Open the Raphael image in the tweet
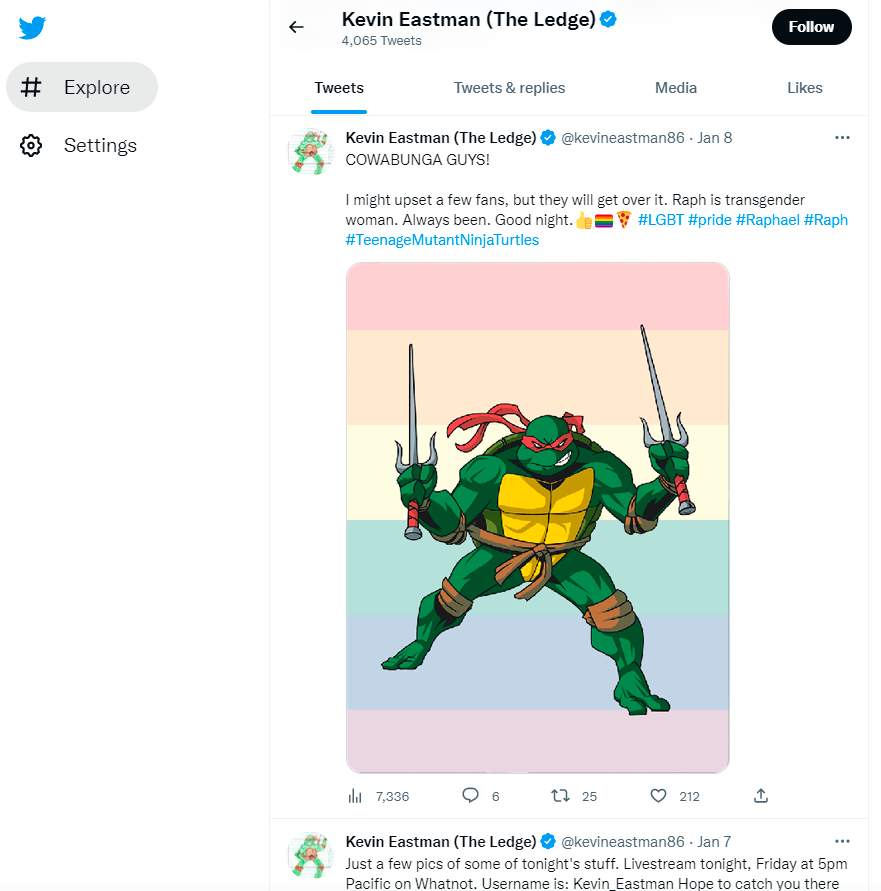Image resolution: width=881 pixels, height=891 pixels. coord(538,517)
